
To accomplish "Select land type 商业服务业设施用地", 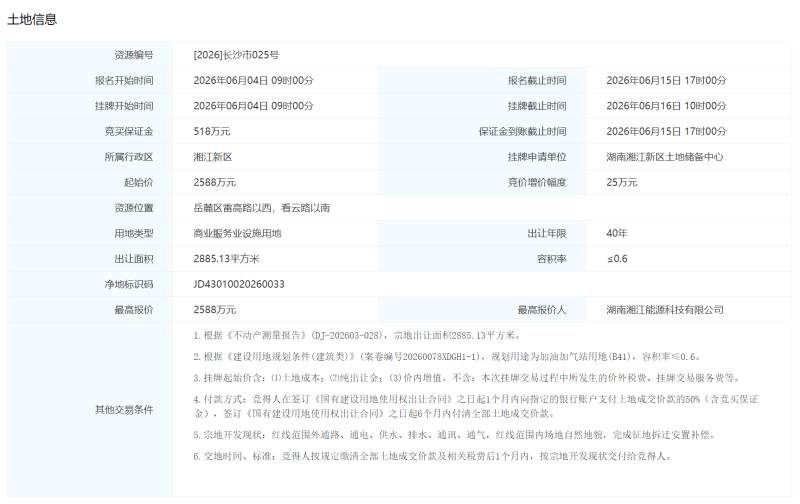I will click(237, 234).
